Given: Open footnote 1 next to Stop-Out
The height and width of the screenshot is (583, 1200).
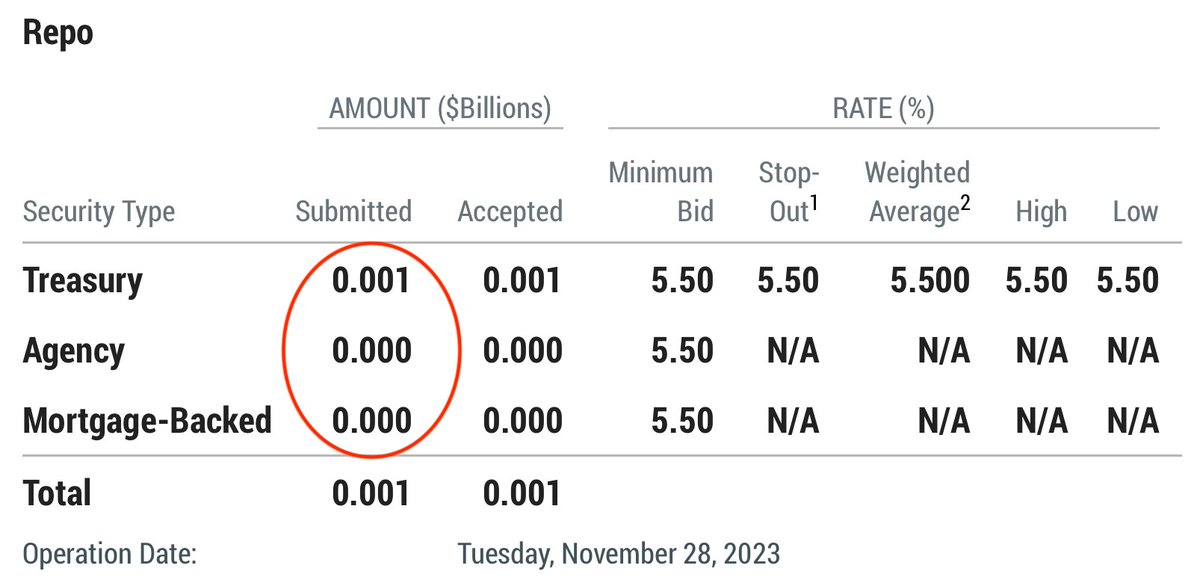Looking at the screenshot, I should click(x=813, y=203).
